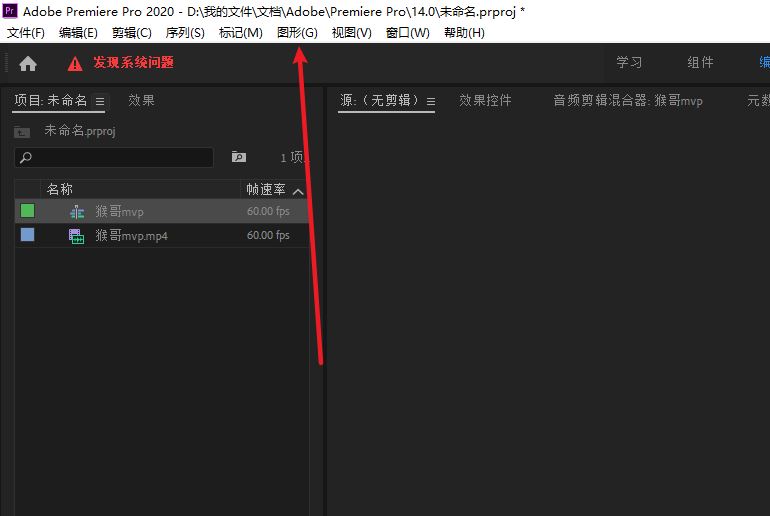Switch to the 效果 panel tab
Viewport: 770px width, 516px height.
(x=141, y=100)
